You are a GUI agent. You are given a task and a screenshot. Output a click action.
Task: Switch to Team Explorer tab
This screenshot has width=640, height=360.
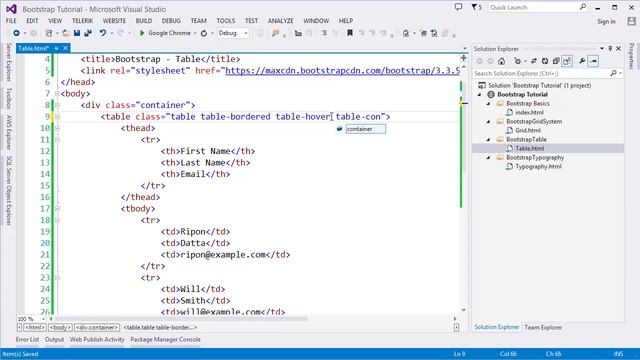543,327
